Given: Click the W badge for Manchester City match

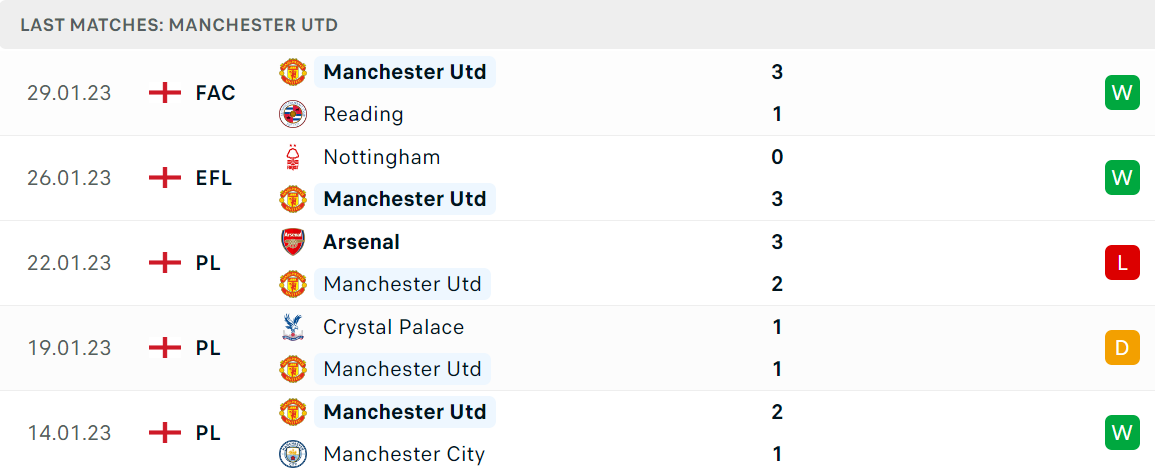Looking at the screenshot, I should pos(1122,432).
